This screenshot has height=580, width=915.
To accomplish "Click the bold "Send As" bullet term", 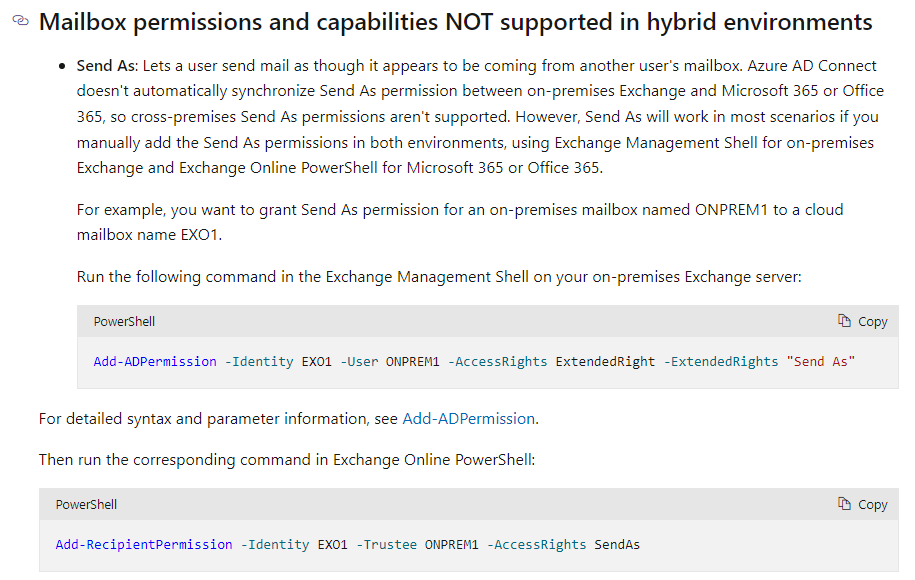I will tap(106, 66).
